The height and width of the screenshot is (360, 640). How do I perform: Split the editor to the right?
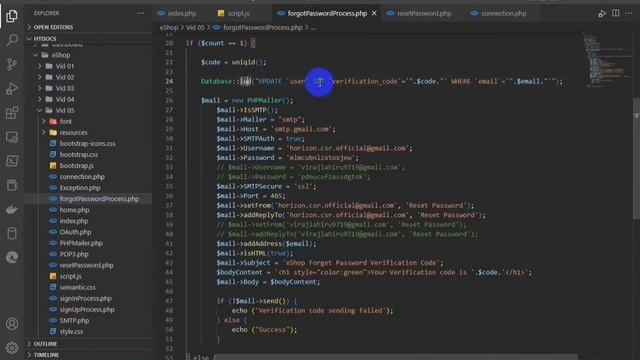point(616,13)
